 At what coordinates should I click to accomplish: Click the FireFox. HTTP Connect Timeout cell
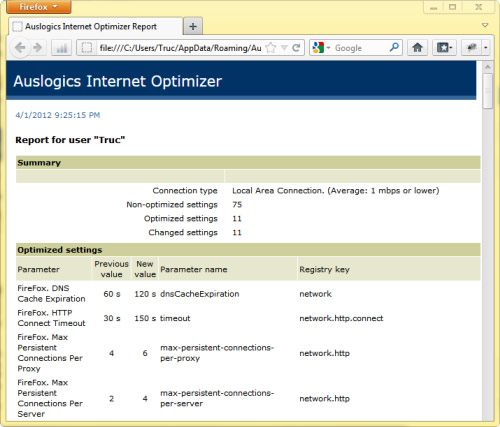[51, 318]
